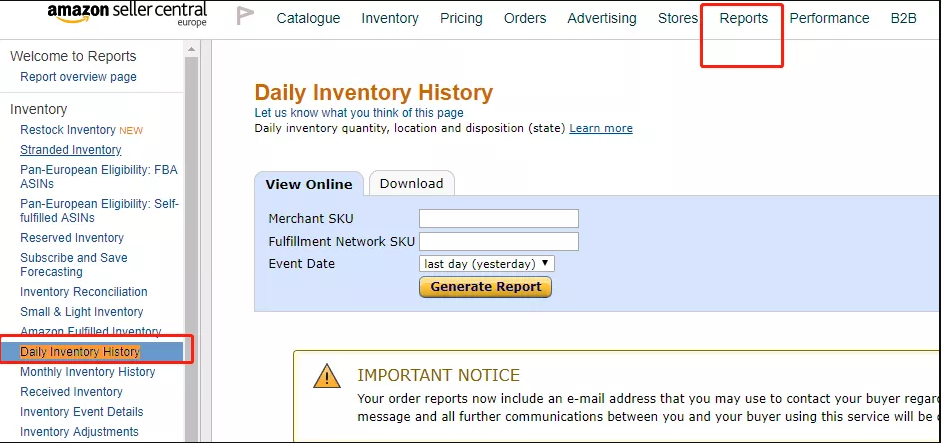This screenshot has height=443, width=941.
Task: Open the Reports menu
Action: pos(744,18)
